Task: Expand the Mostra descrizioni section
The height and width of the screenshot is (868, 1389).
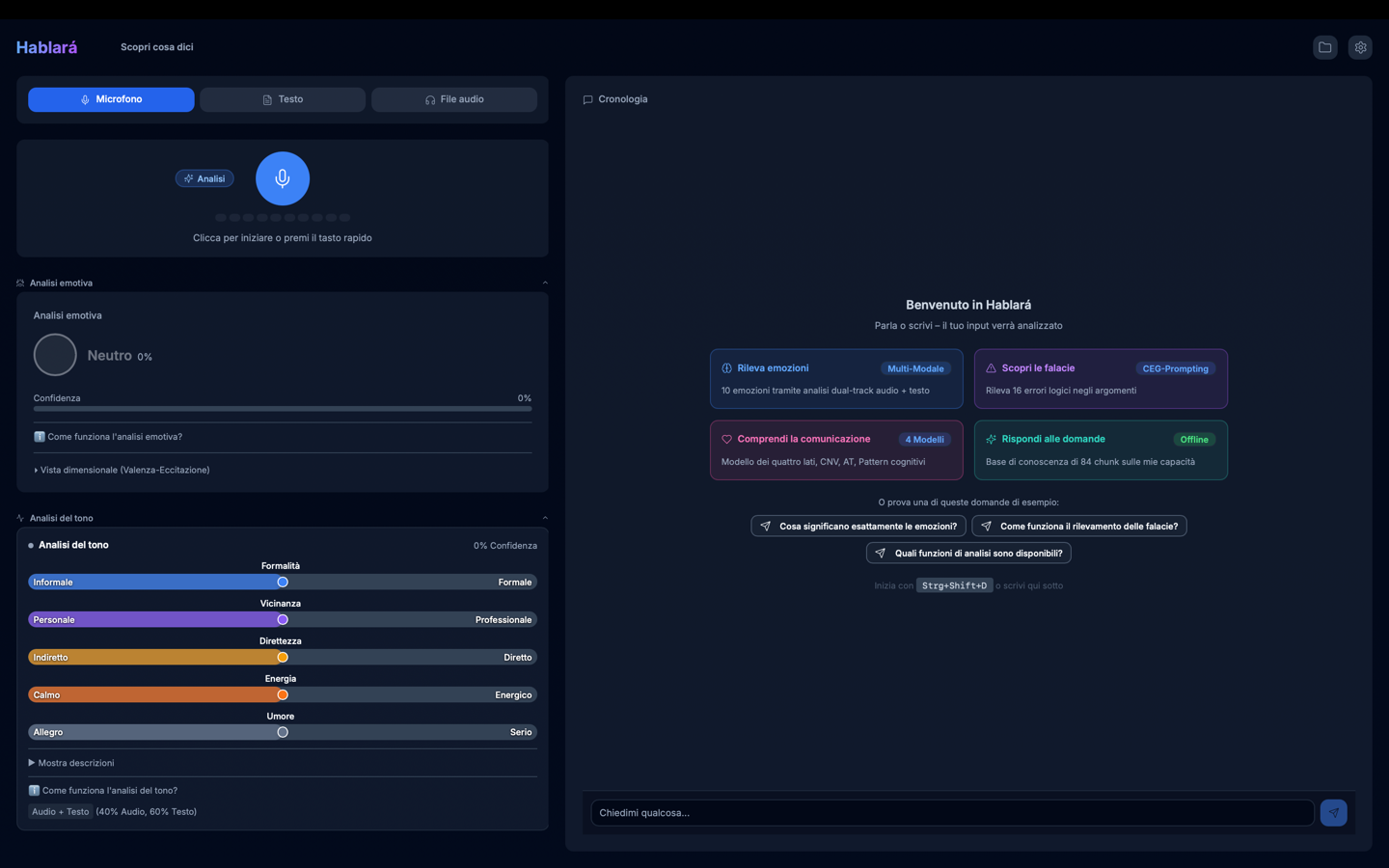Action: (72, 763)
